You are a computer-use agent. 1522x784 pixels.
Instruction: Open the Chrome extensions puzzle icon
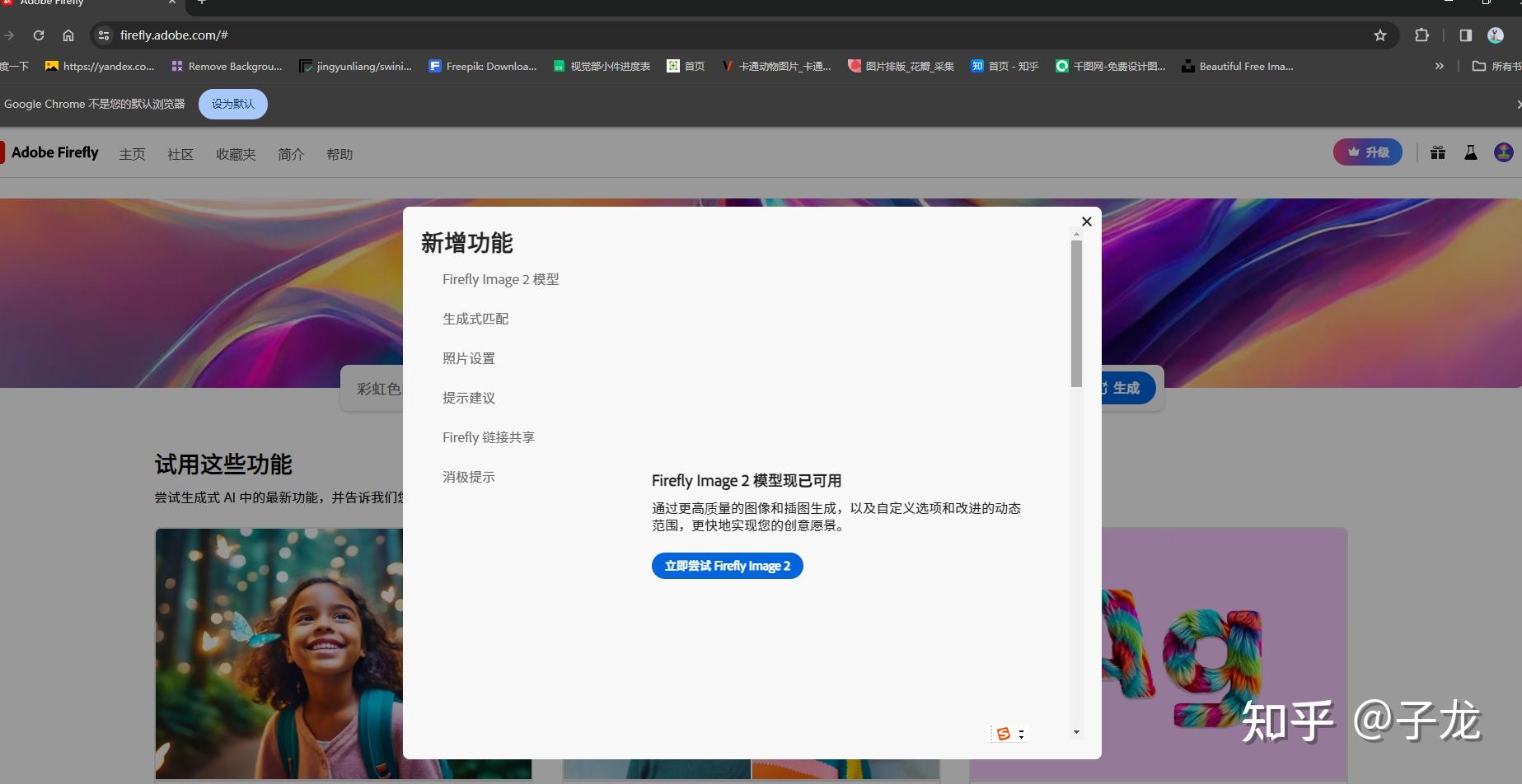[1421, 35]
